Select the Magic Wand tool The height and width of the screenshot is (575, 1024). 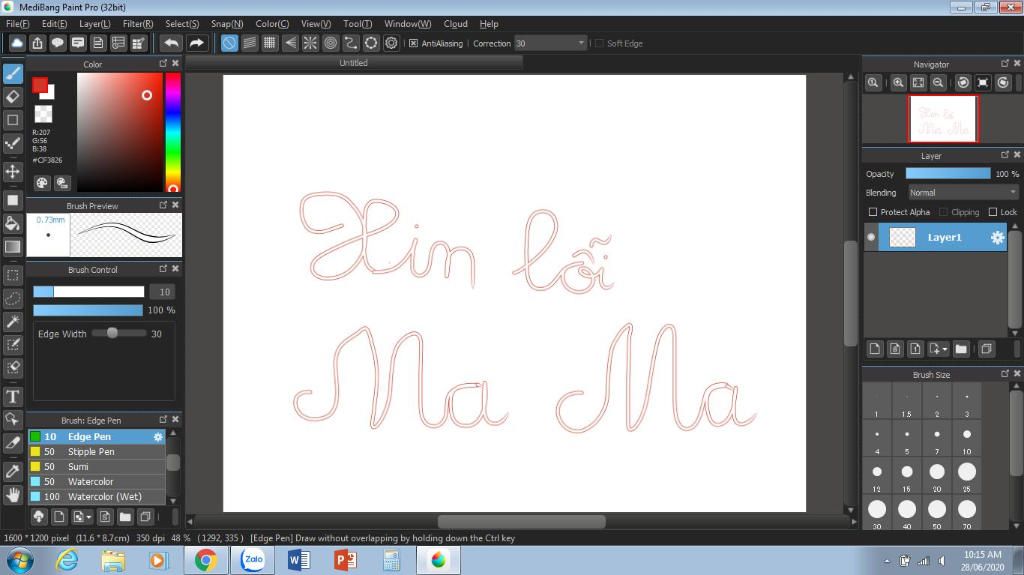click(x=12, y=321)
